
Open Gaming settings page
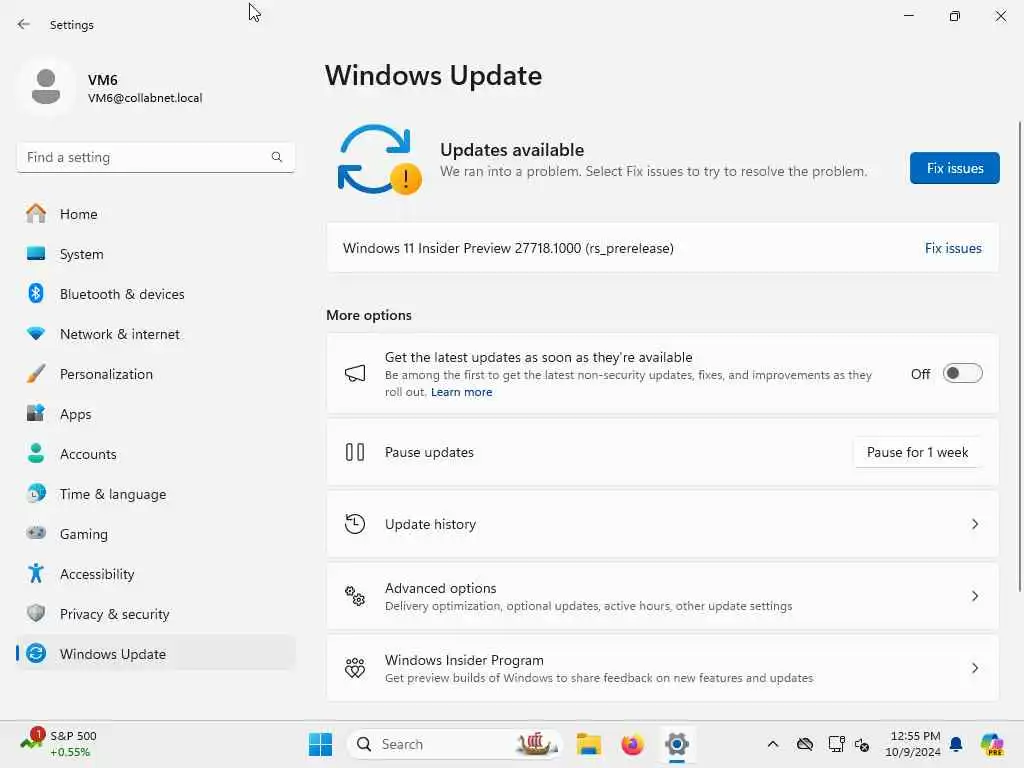[155, 534]
